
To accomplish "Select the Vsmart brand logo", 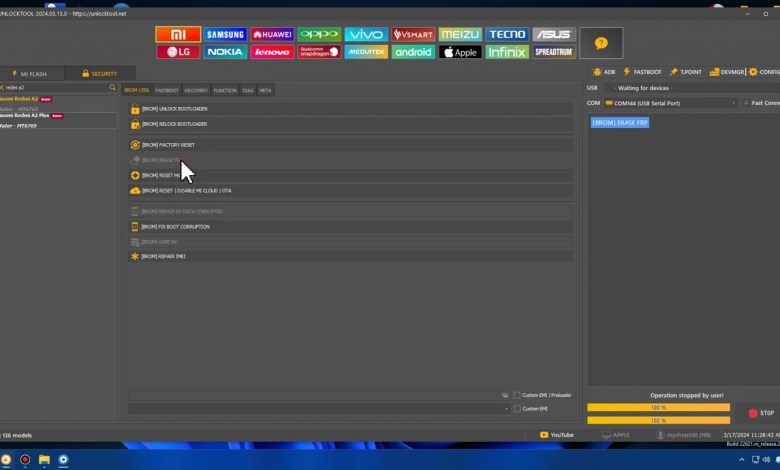I will tap(413, 34).
